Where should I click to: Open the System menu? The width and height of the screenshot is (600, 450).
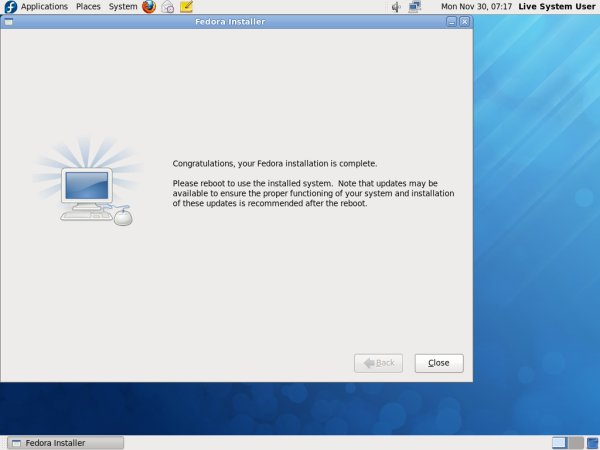[122, 7]
